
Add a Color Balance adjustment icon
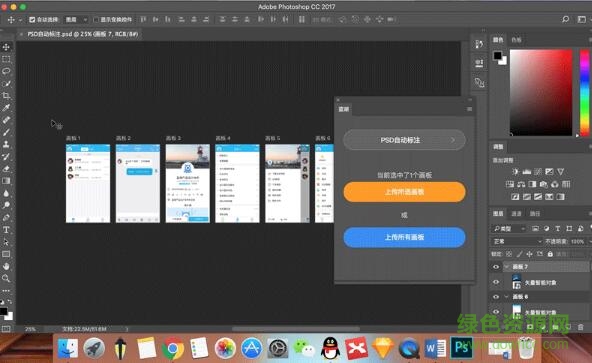point(521,184)
